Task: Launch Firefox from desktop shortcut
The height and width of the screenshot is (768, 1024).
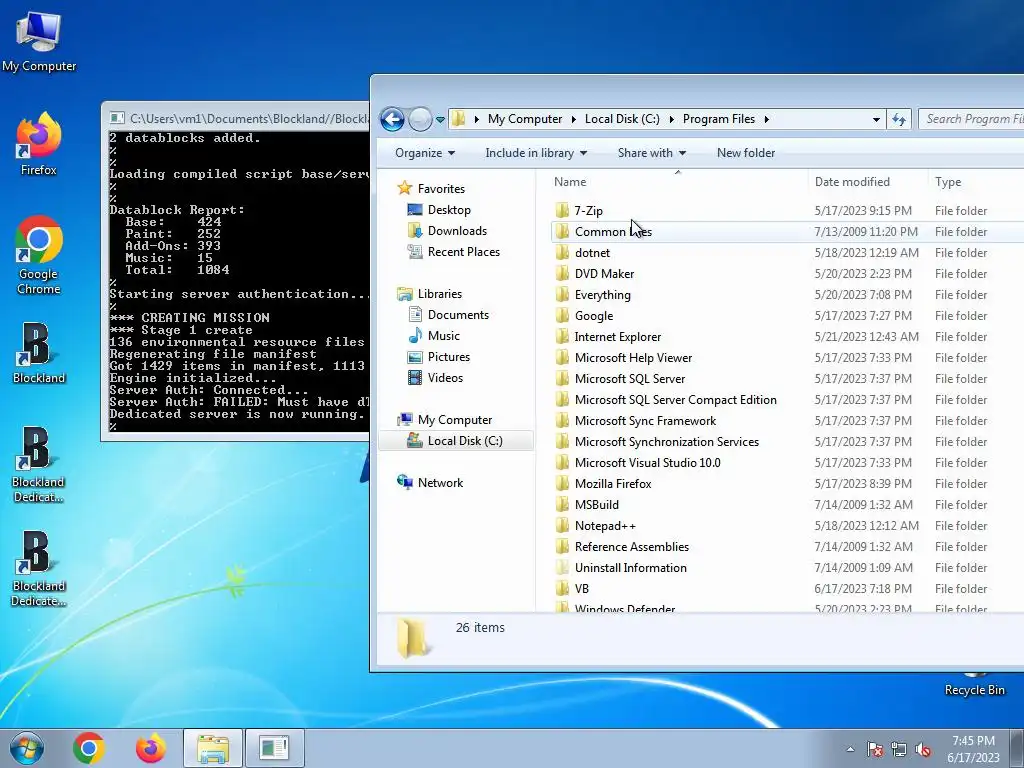Action: pos(39,144)
